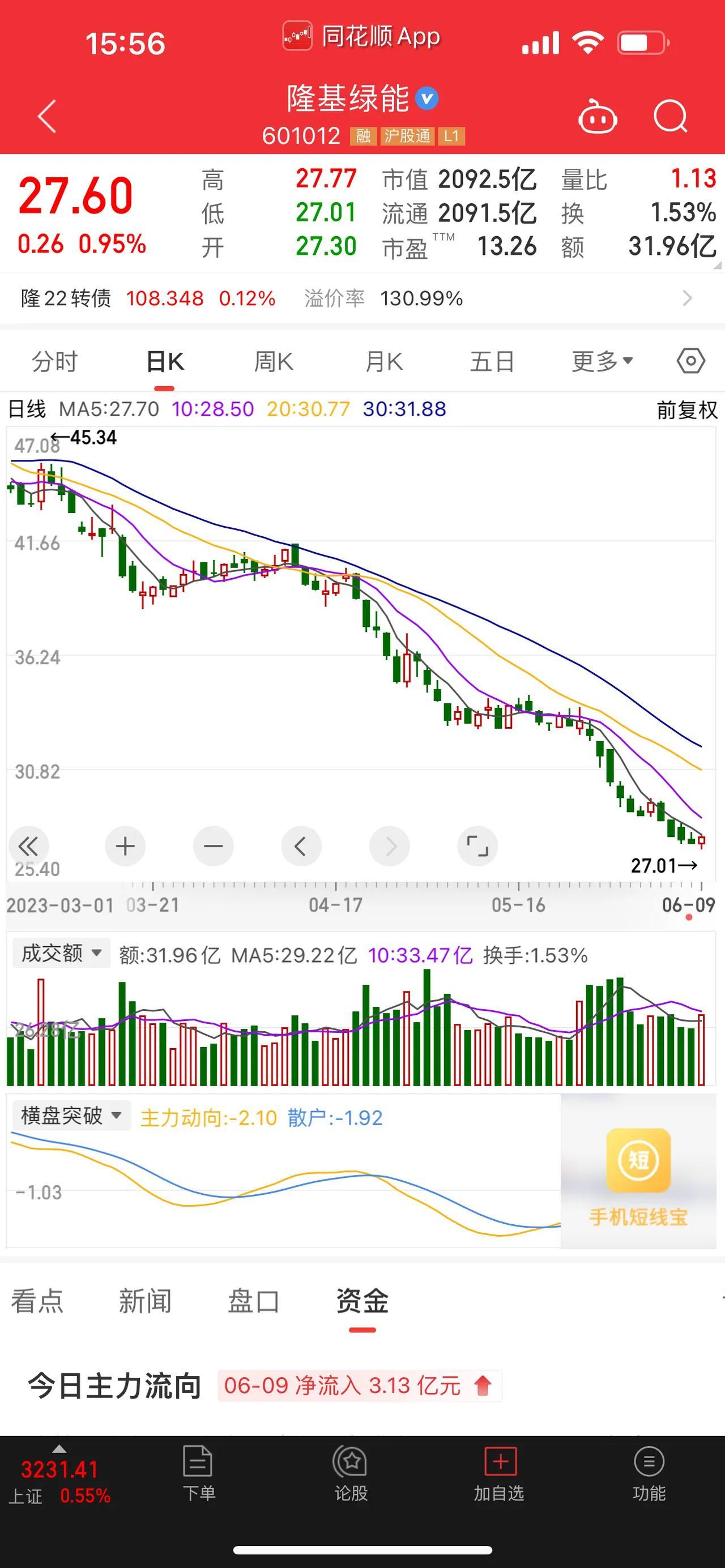Tap the MA5:27.70 moving average label
This screenshot has width=725, height=1568.
109,409
